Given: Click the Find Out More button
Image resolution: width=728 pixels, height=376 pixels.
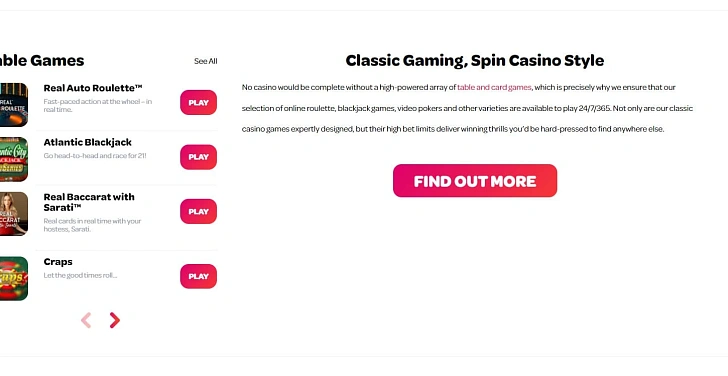Looking at the screenshot, I should 475,181.
